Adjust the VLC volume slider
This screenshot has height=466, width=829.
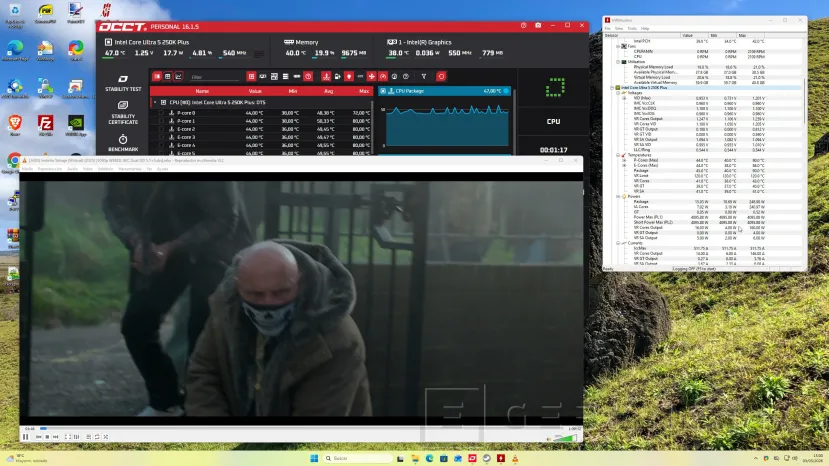tap(565, 437)
